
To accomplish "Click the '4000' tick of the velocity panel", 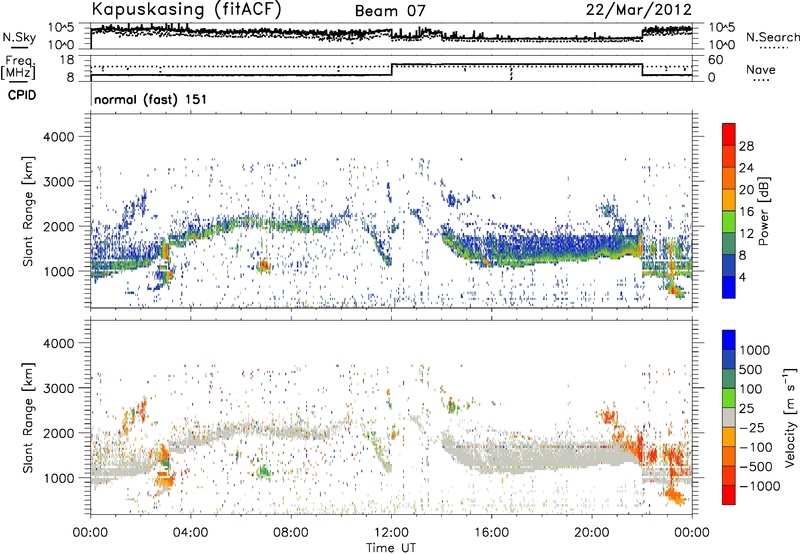I will coord(58,343).
